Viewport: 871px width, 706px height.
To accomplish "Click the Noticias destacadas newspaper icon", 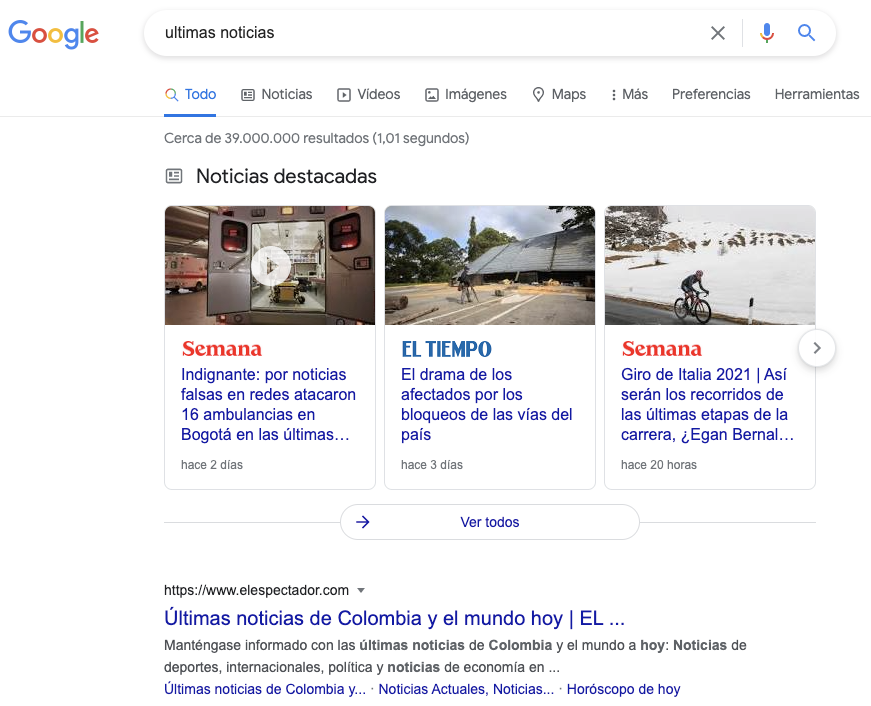I will click(174, 177).
